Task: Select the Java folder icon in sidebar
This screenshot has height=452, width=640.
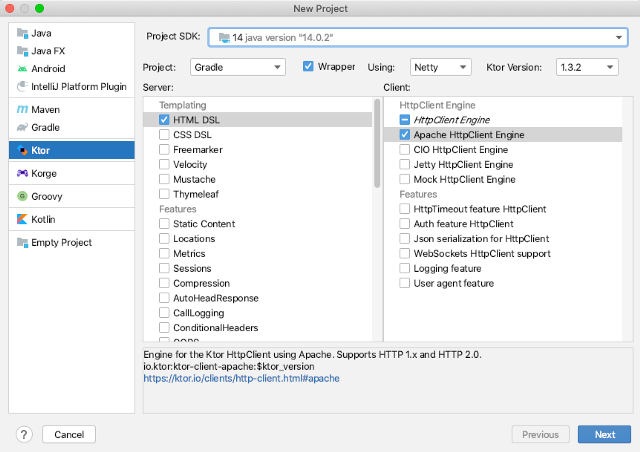Action: pos(22,33)
